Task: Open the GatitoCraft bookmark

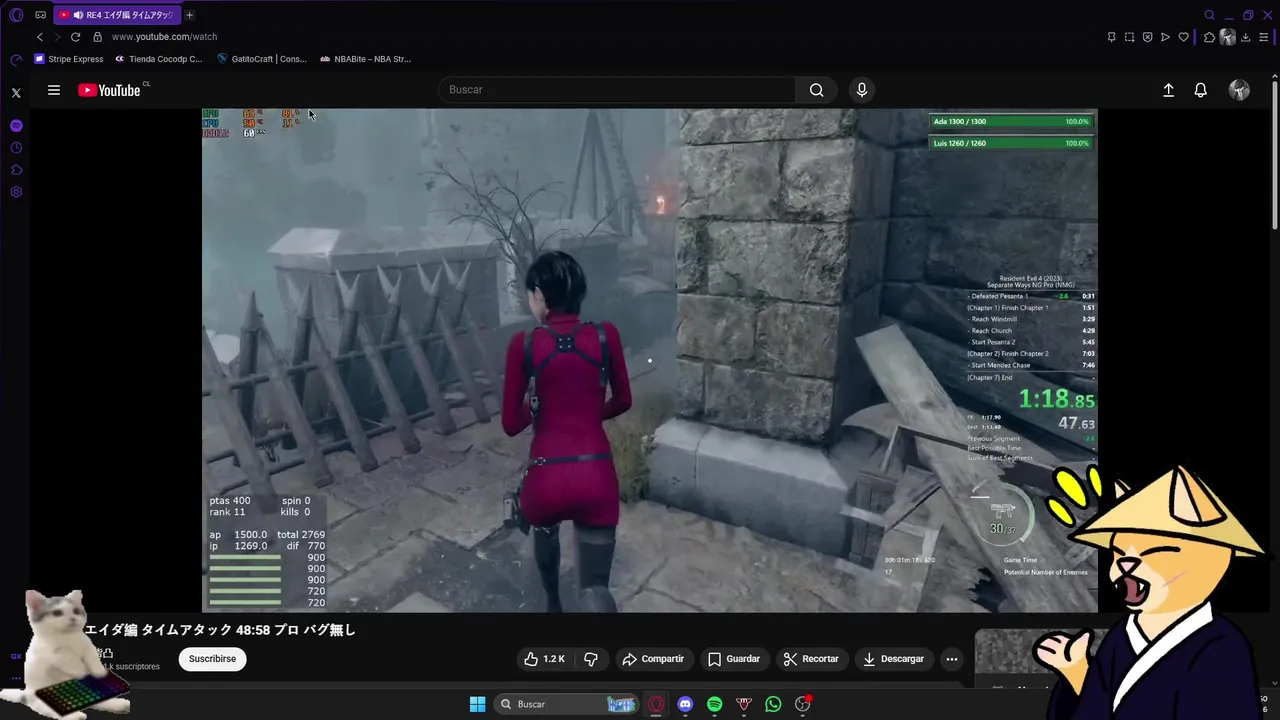Action: 261,59
